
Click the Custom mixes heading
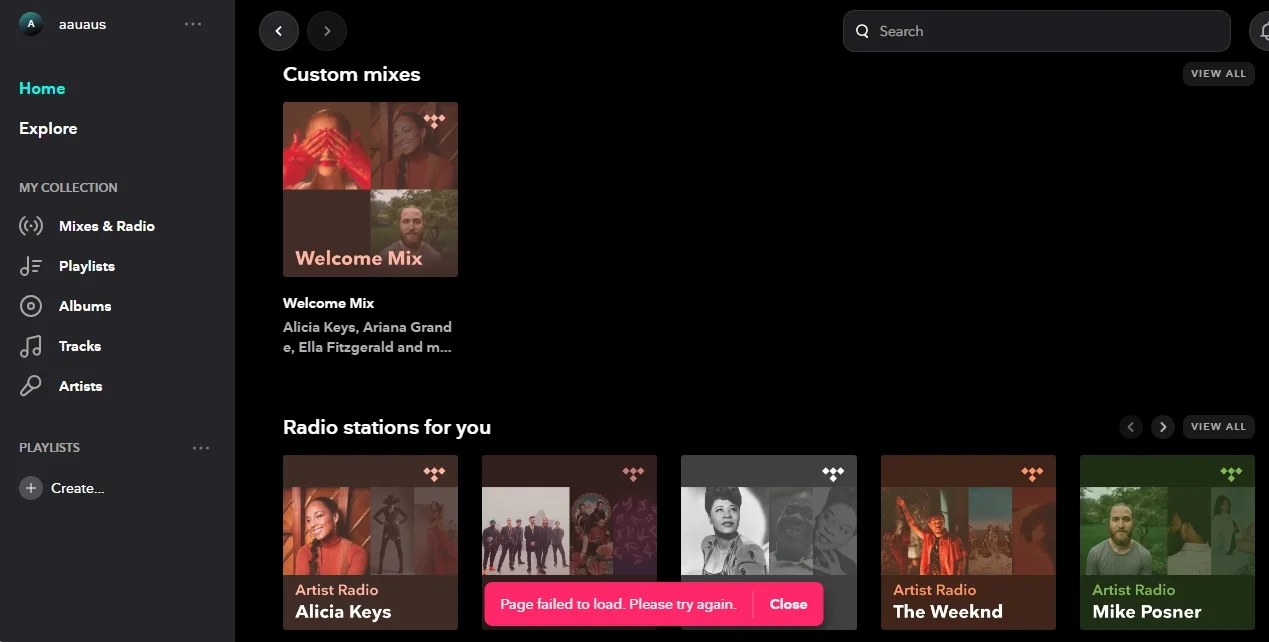pyautogui.click(x=352, y=74)
